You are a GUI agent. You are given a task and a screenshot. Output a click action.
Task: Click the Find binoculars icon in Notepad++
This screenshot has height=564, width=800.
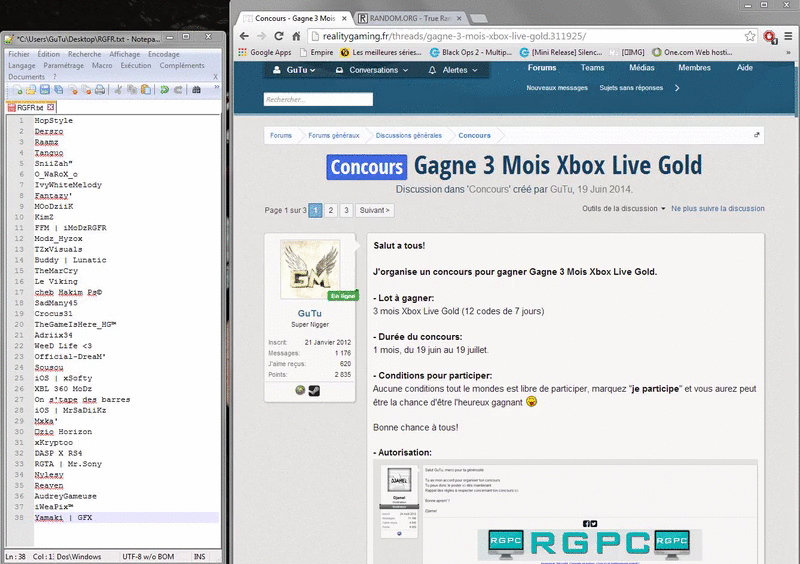tap(196, 90)
